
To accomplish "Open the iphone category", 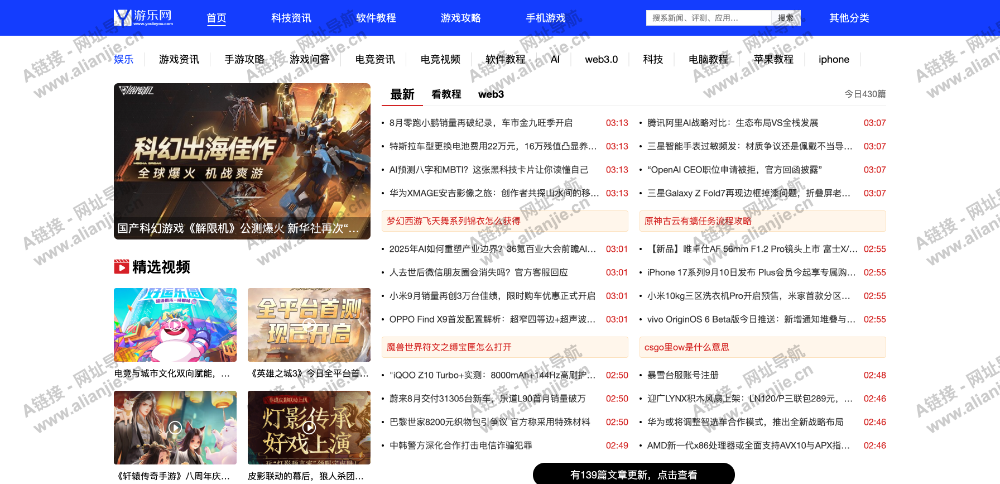I will pyautogui.click(x=834, y=59).
